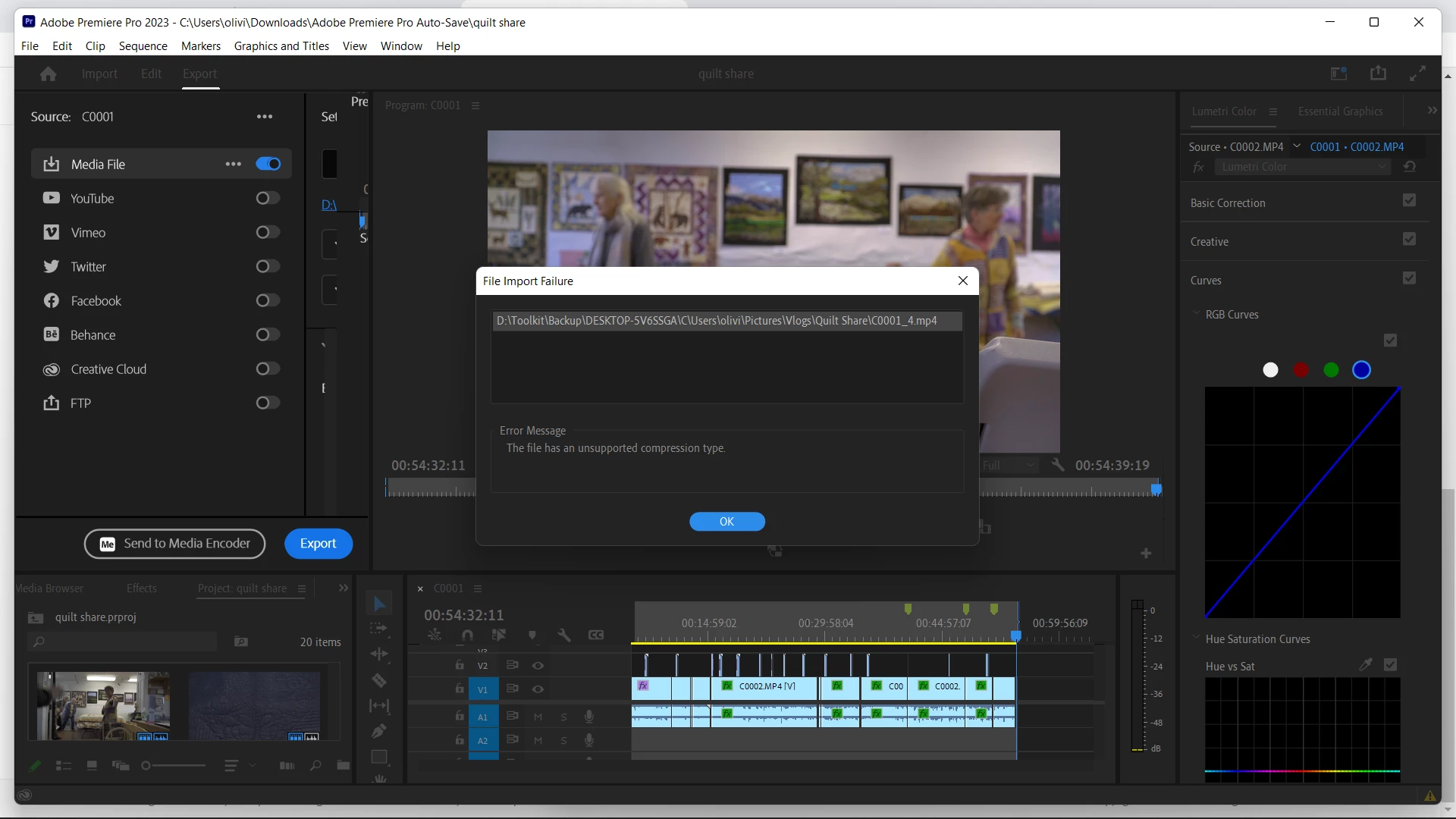Viewport: 1456px width, 819px height.
Task: Toggle the V2 track lock icon
Action: click(x=460, y=665)
